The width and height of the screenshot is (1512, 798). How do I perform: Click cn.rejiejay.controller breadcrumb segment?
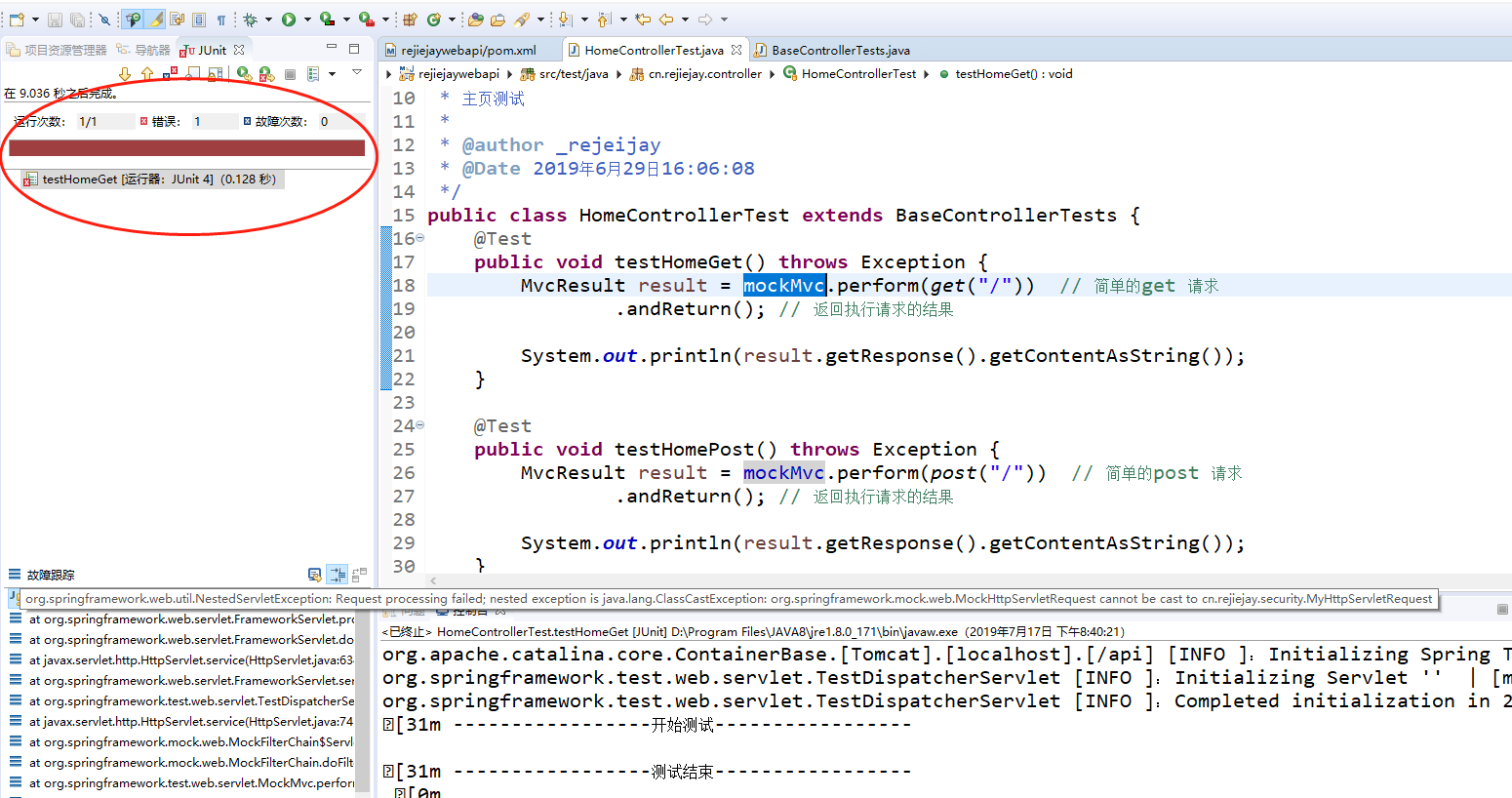pos(696,74)
